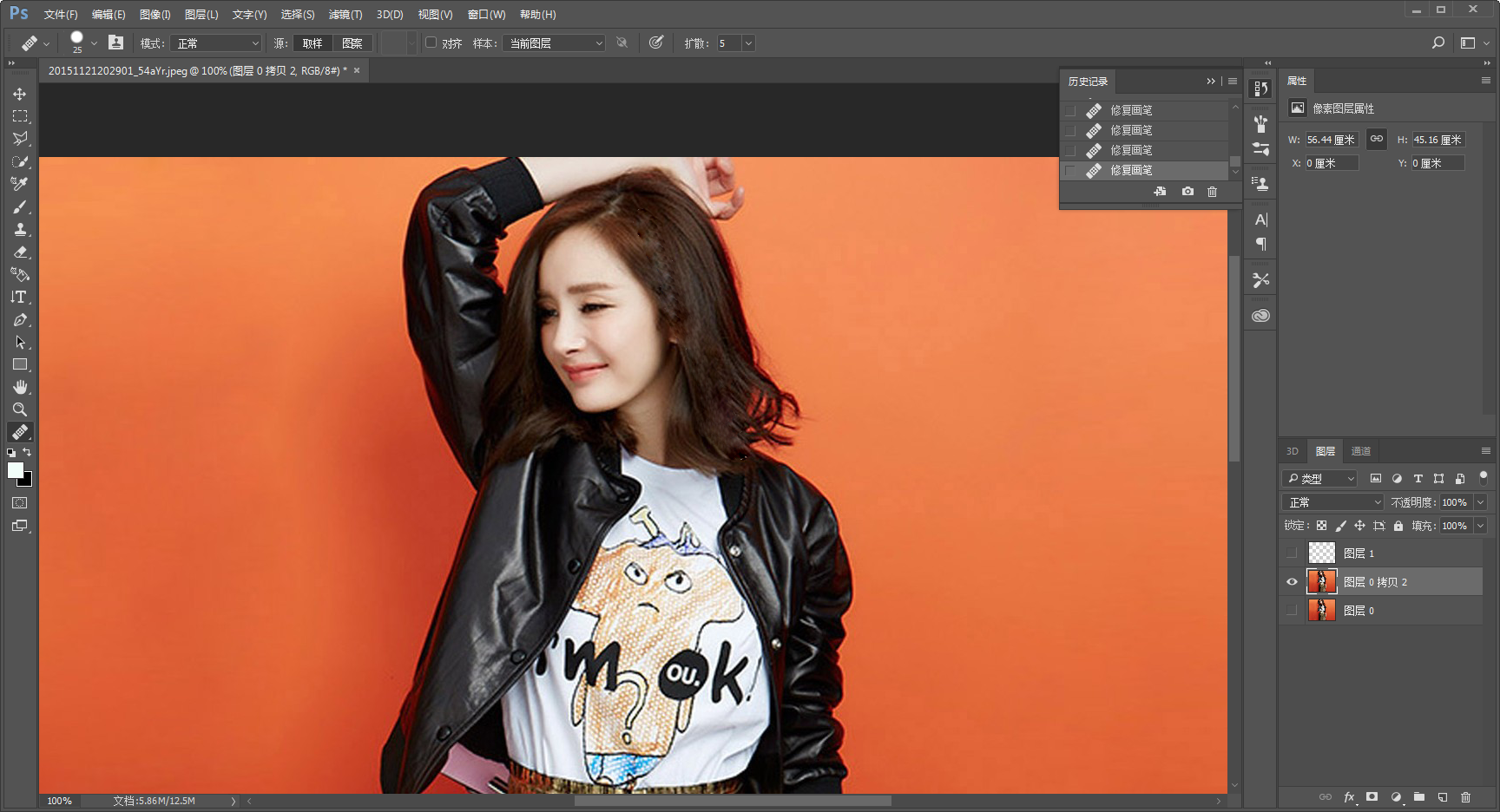Select the Brush tool
This screenshot has height=812, width=1500.
point(19,206)
